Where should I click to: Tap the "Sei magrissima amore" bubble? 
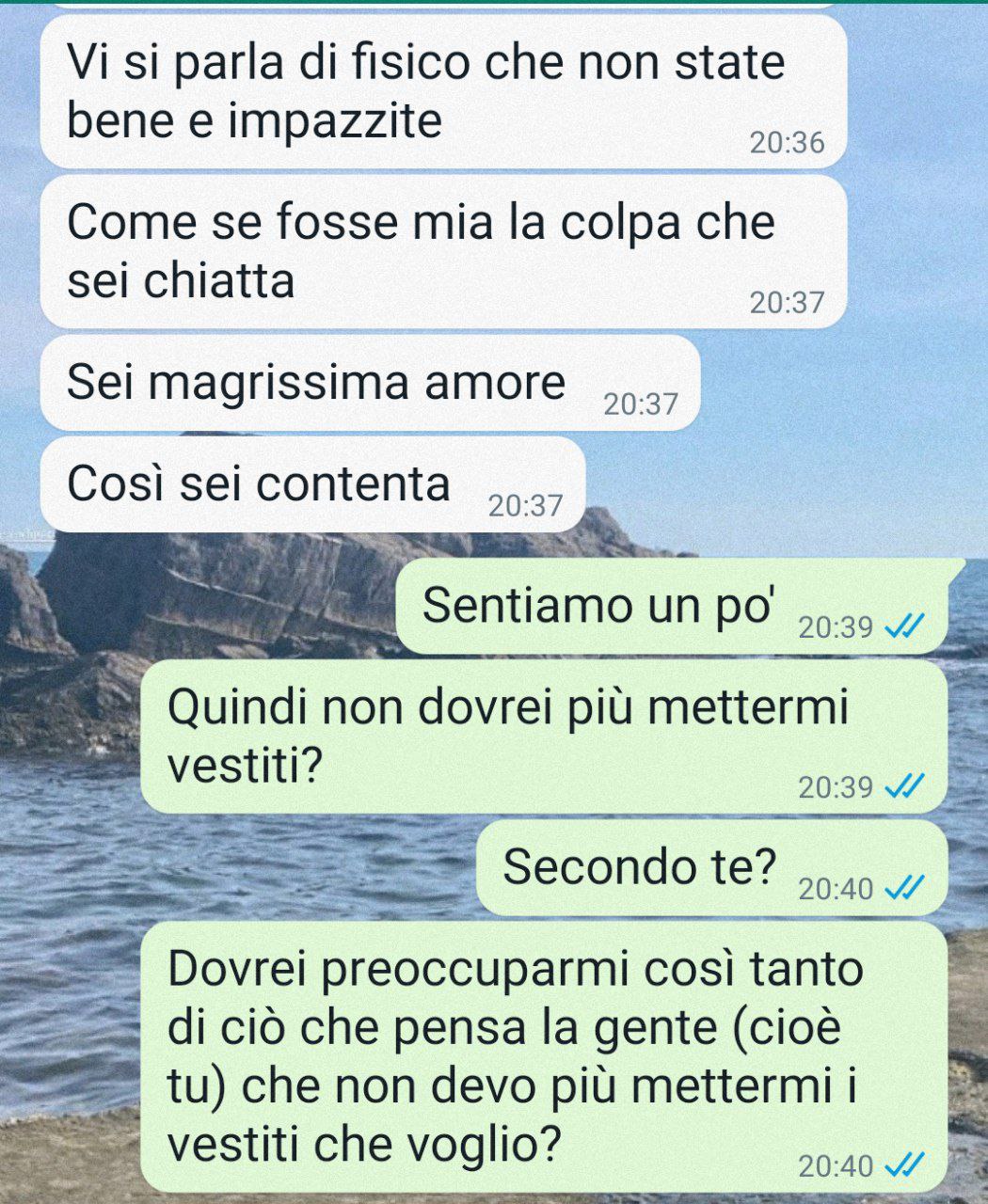click(370, 383)
